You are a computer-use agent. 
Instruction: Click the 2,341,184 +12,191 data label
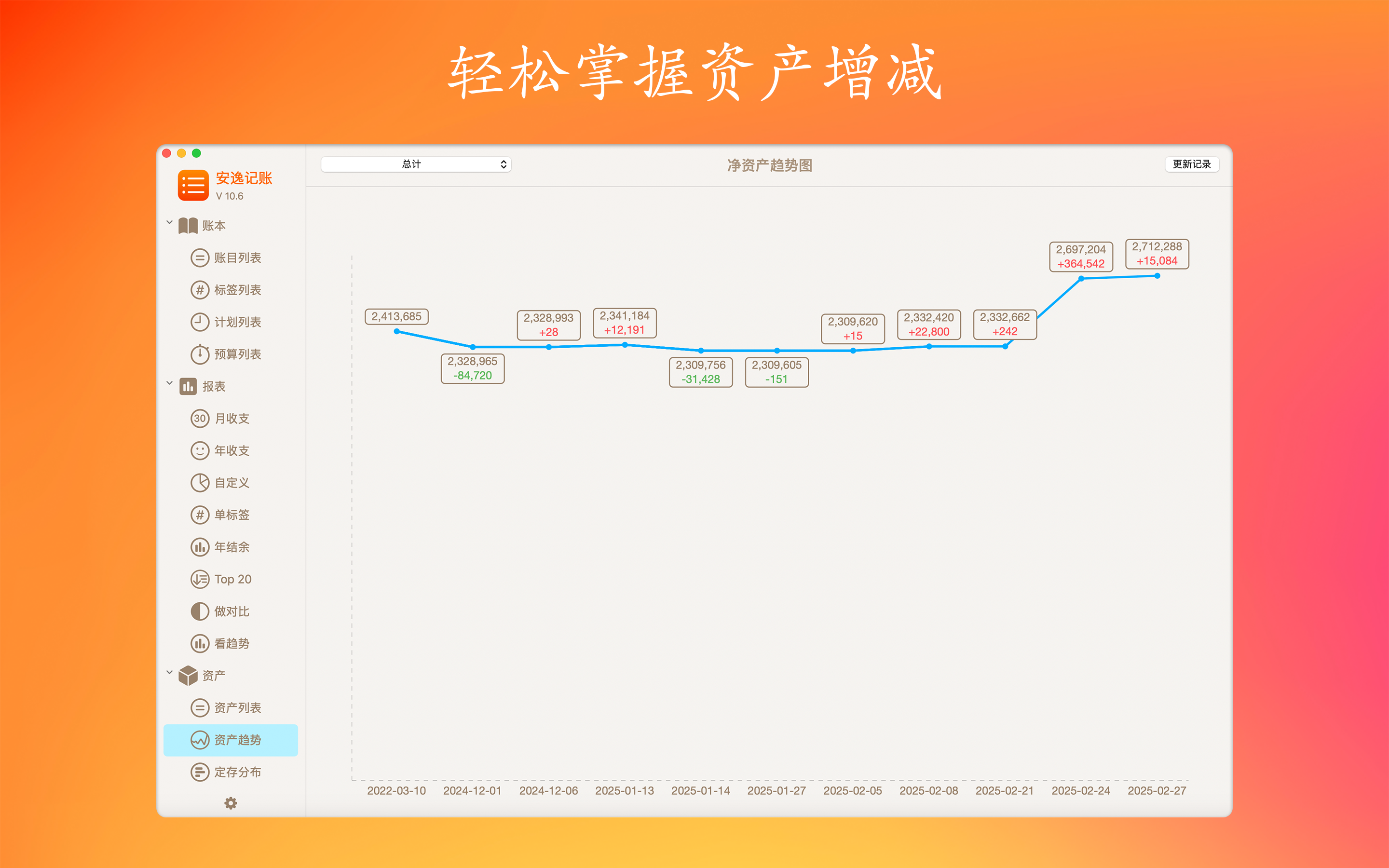coord(625,323)
